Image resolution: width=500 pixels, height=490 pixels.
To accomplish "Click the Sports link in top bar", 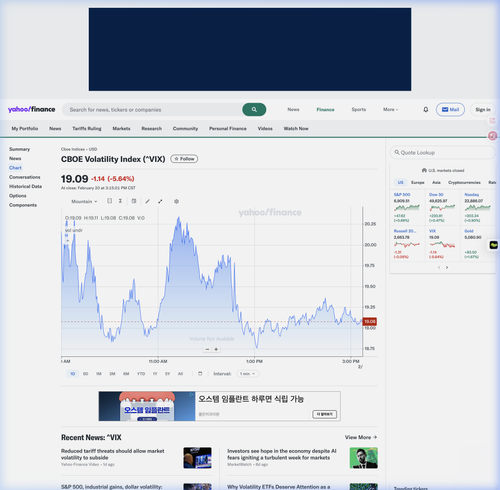I will point(359,109).
